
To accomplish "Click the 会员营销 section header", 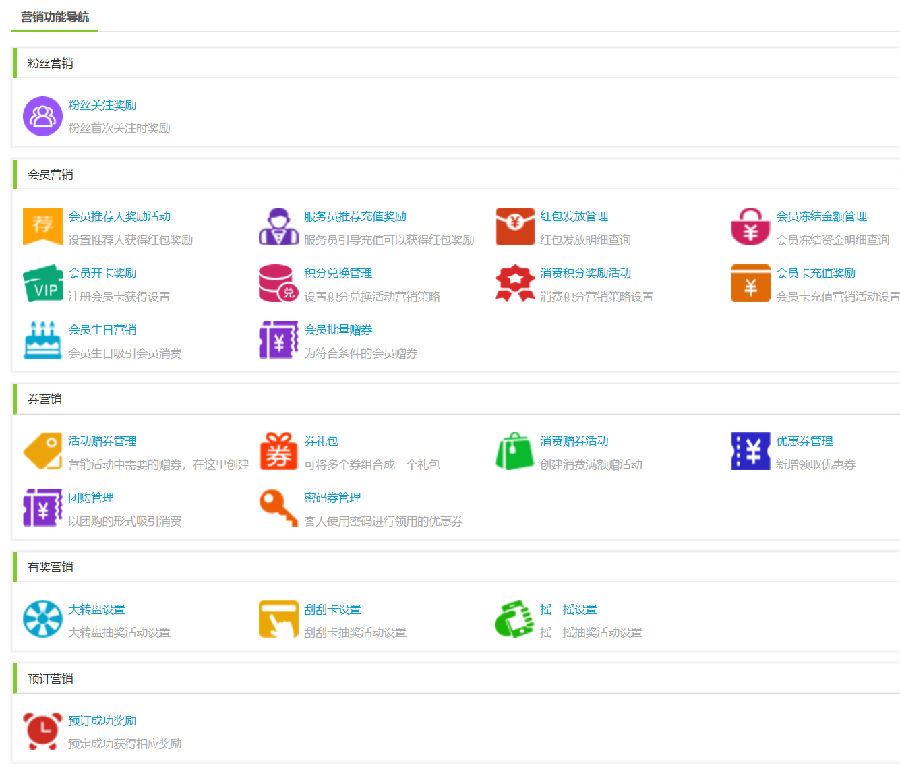I will [x=50, y=174].
